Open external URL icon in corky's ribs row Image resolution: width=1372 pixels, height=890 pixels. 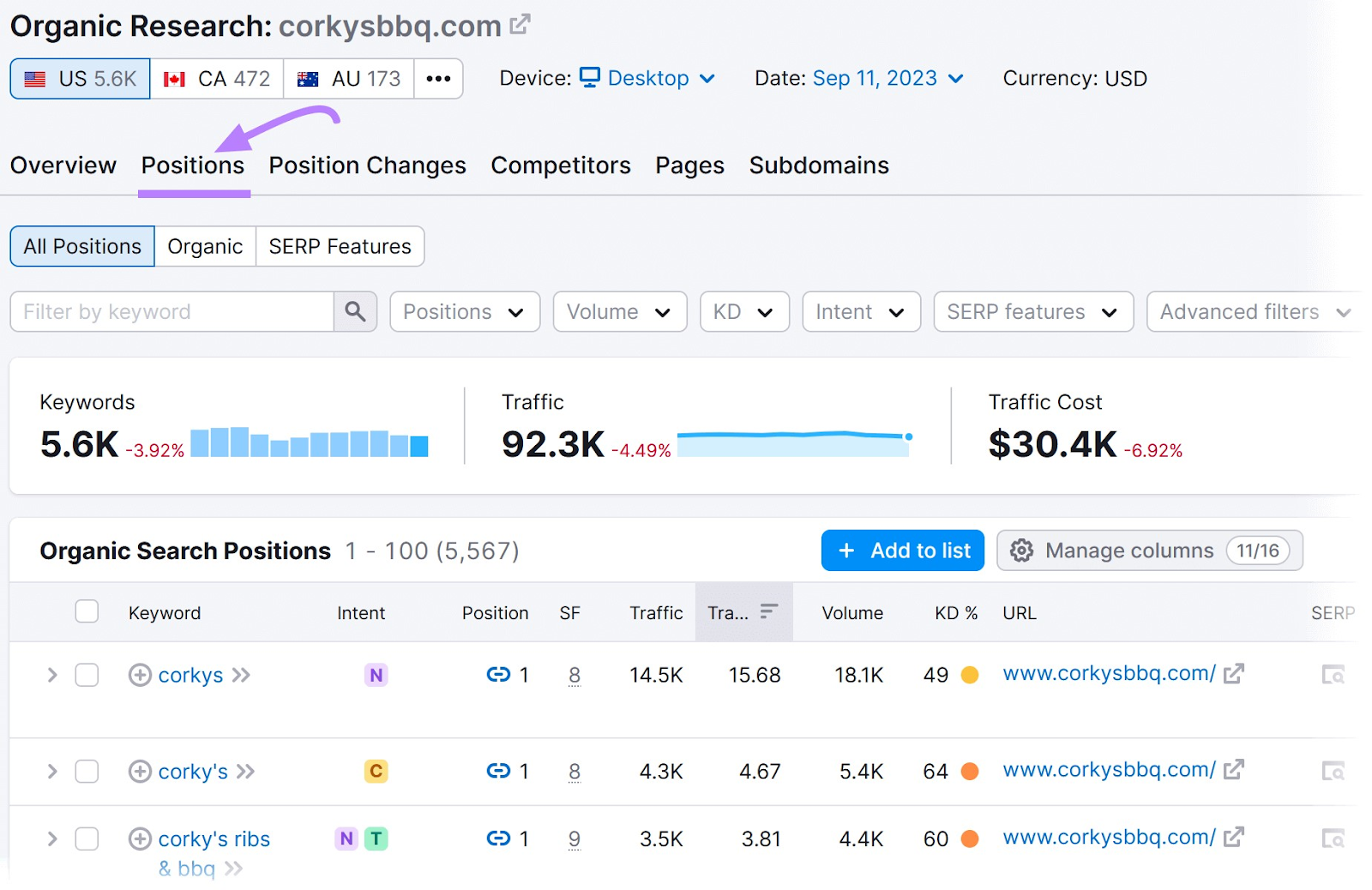click(x=1233, y=837)
